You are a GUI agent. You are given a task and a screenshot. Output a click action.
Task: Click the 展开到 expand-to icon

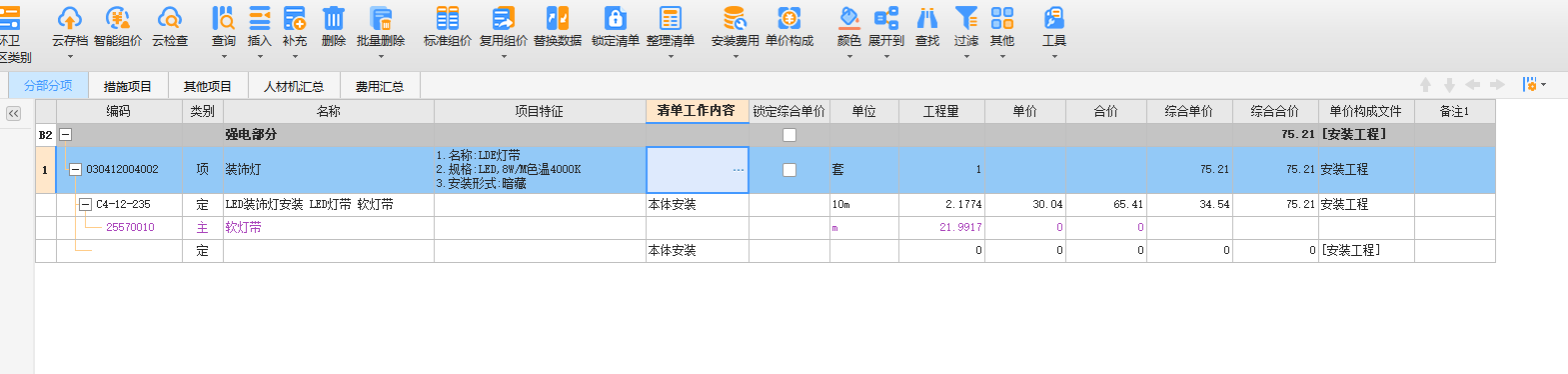886,18
